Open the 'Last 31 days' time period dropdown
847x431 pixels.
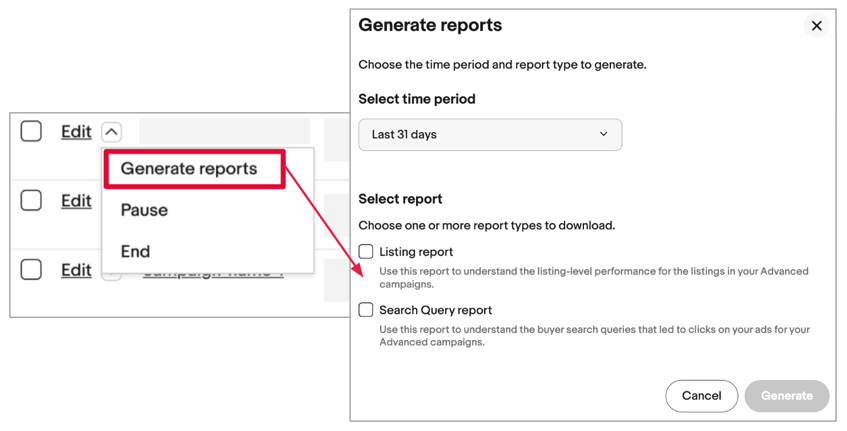pos(489,135)
